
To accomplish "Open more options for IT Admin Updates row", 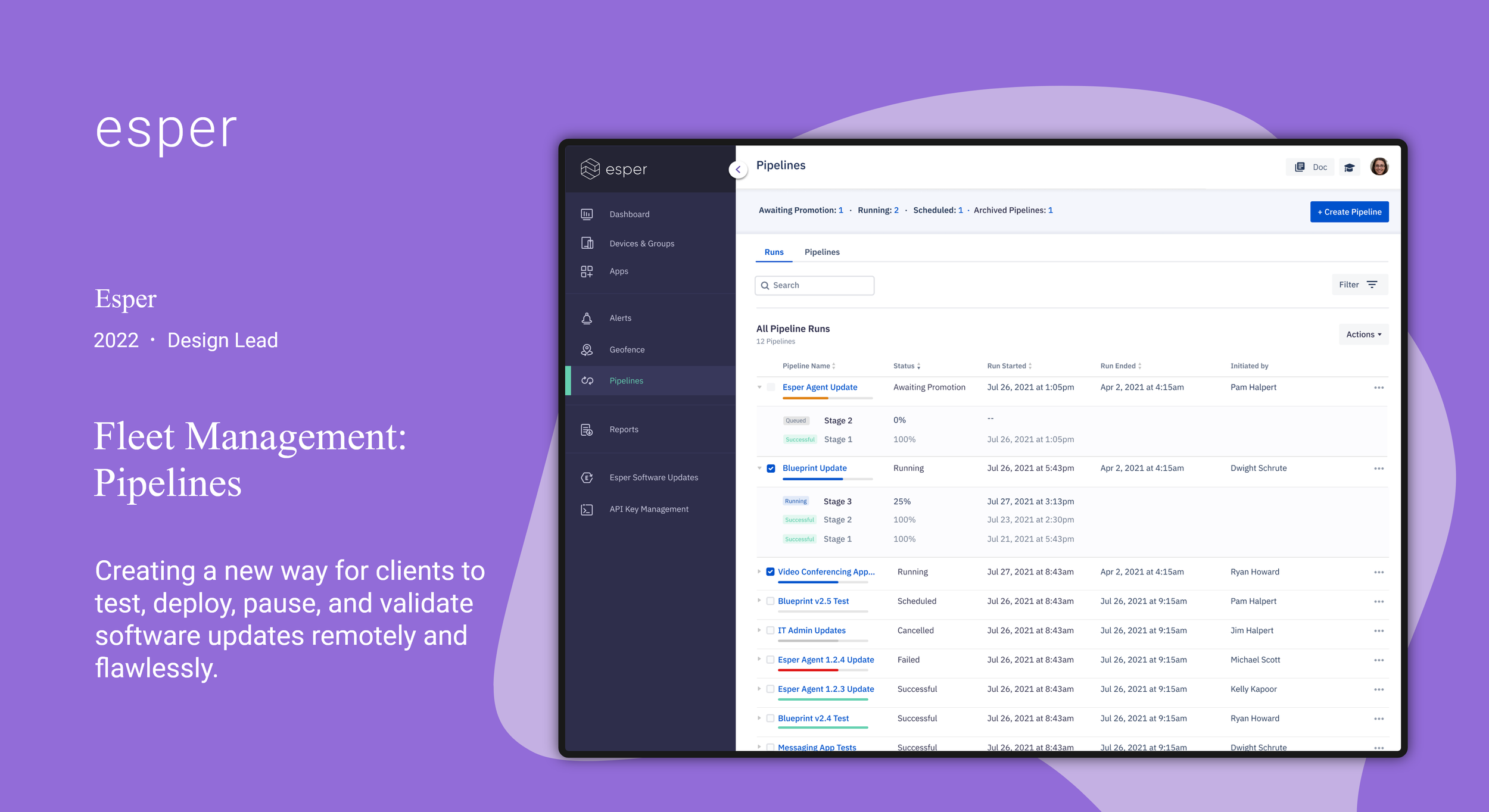I will pos(1378,630).
